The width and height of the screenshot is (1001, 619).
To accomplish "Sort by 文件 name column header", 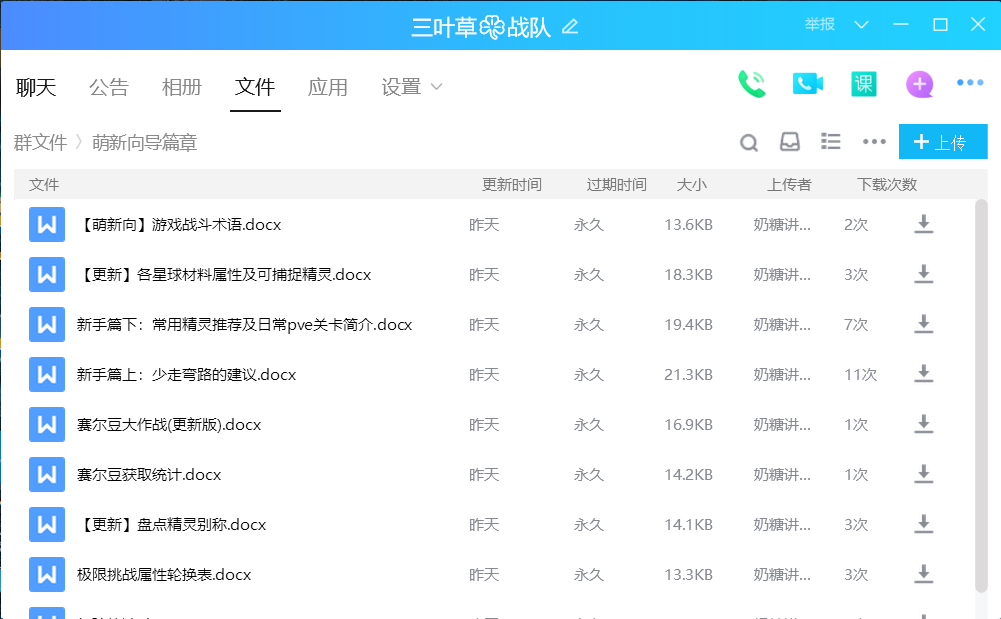I will click(44, 184).
